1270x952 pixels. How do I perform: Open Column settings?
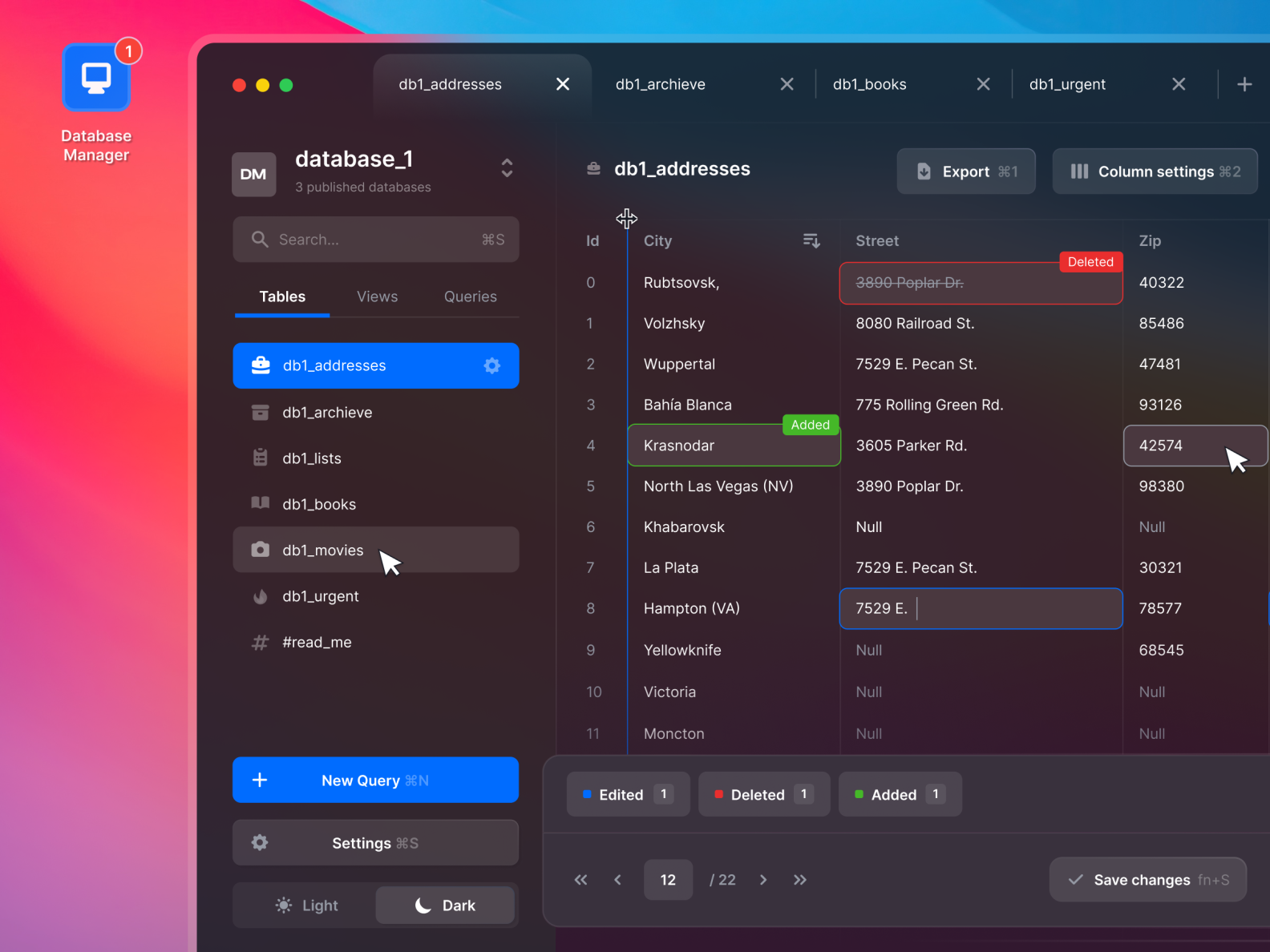click(1155, 171)
